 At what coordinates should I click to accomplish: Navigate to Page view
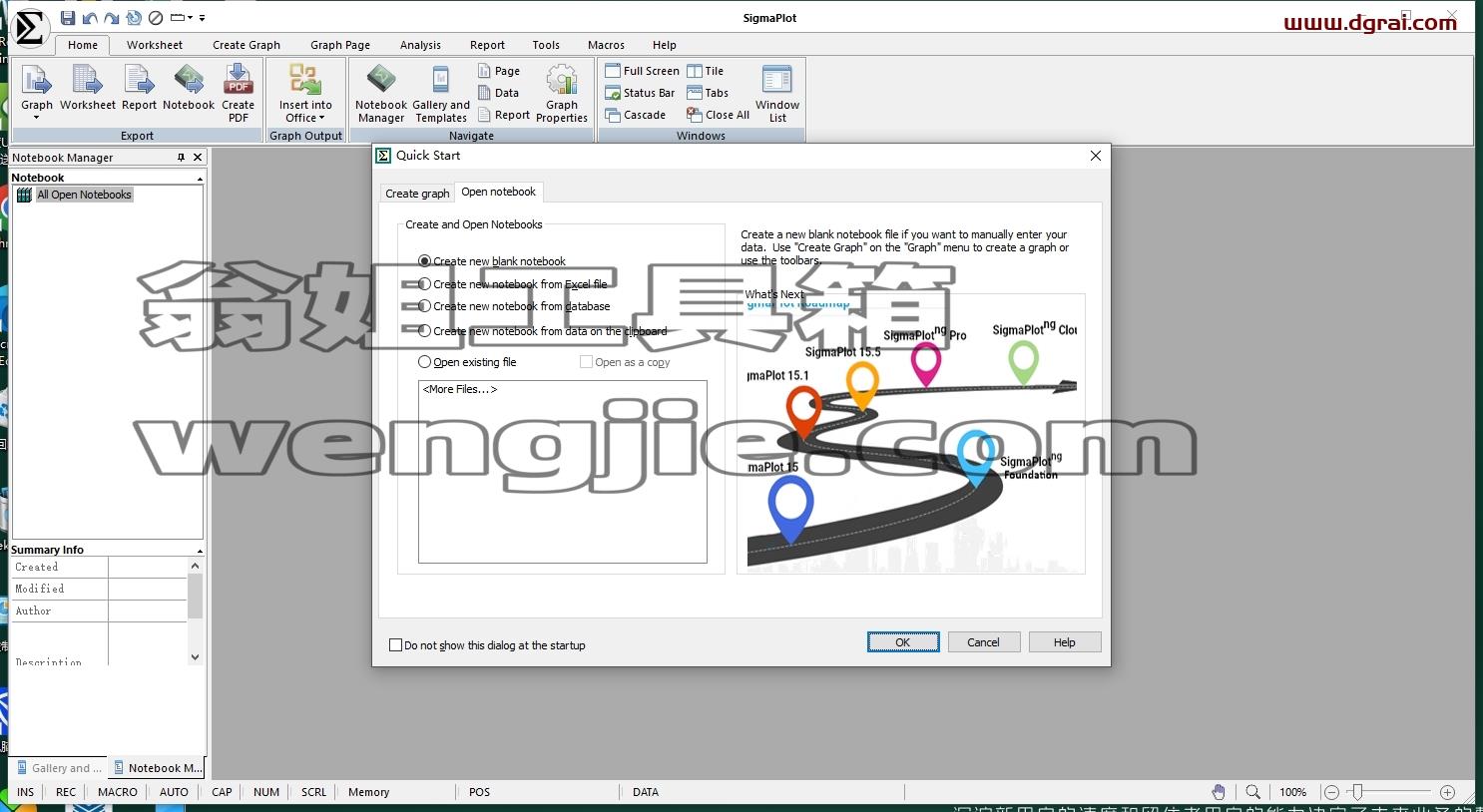tap(499, 71)
